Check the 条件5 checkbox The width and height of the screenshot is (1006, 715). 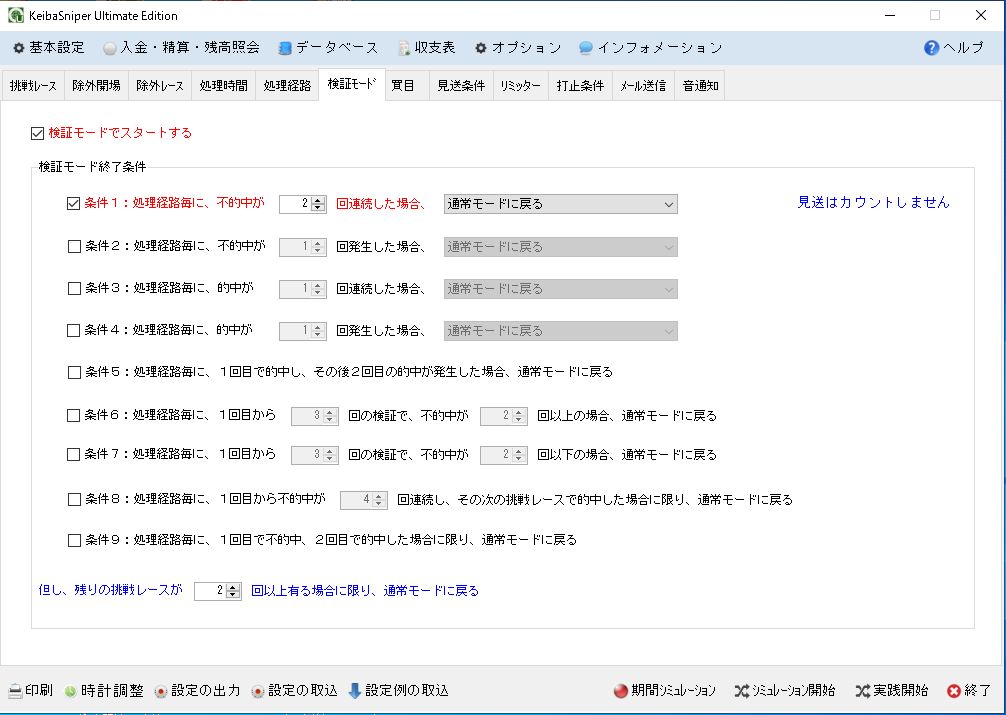coord(74,372)
